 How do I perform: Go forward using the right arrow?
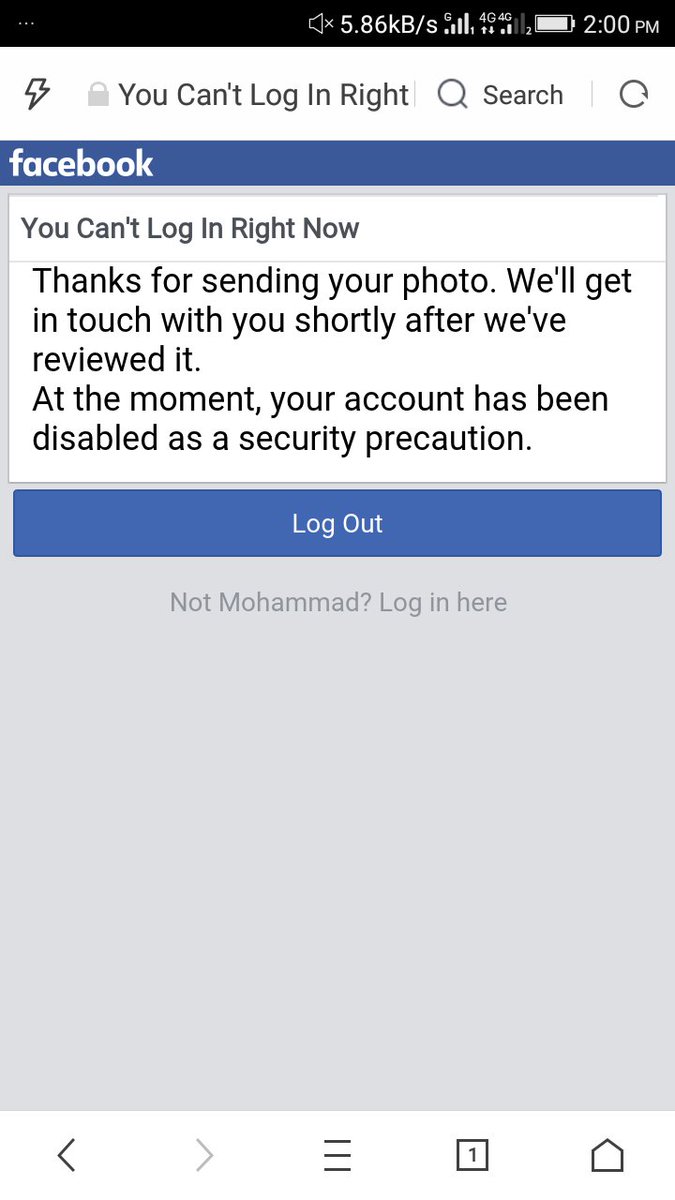(204, 1156)
